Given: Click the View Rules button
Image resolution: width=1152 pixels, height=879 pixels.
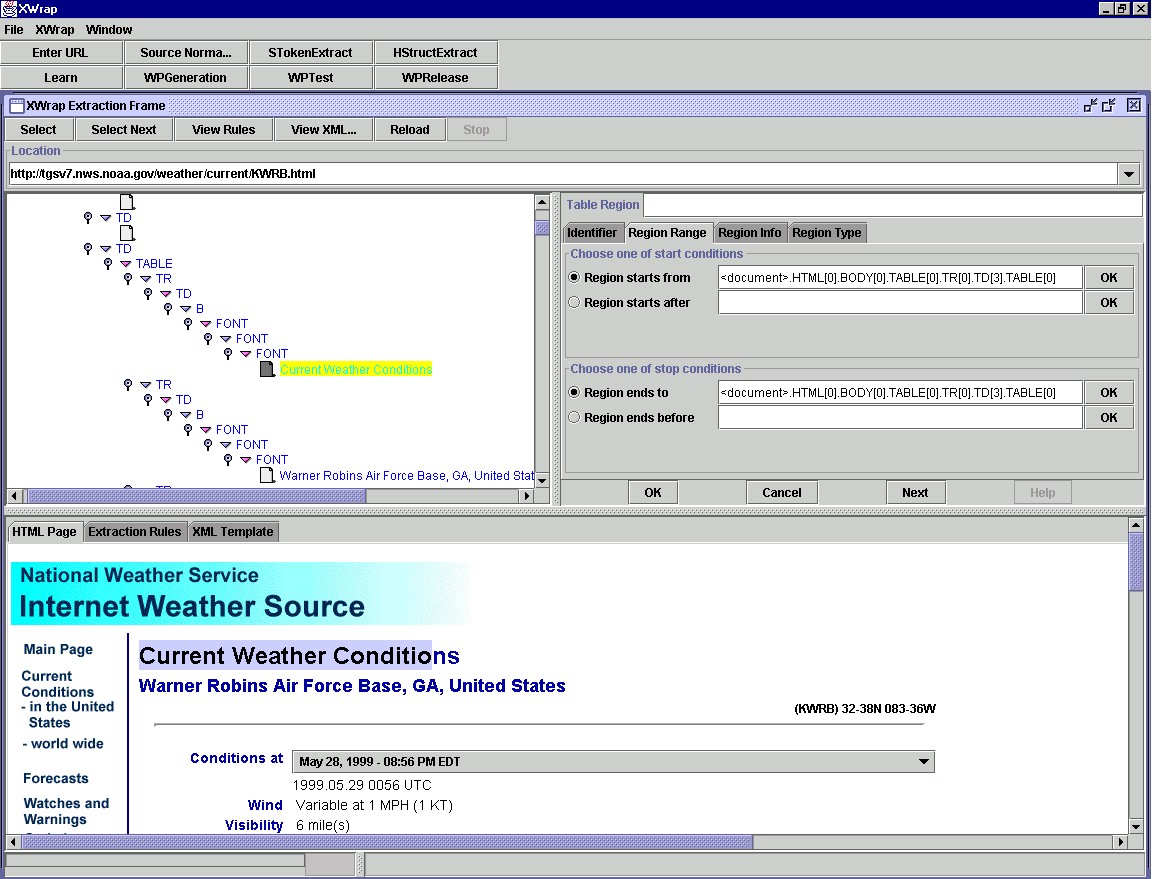Looking at the screenshot, I should pos(223,130).
